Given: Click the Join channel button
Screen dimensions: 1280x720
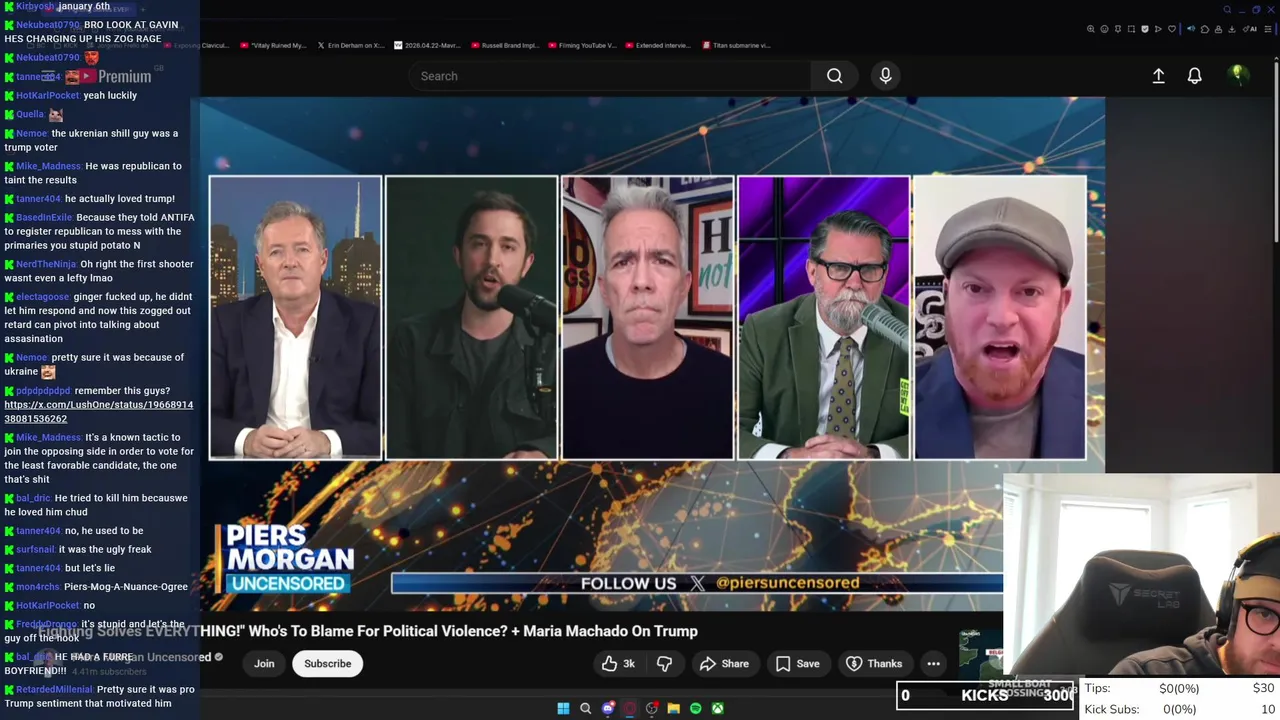Looking at the screenshot, I should (x=264, y=663).
